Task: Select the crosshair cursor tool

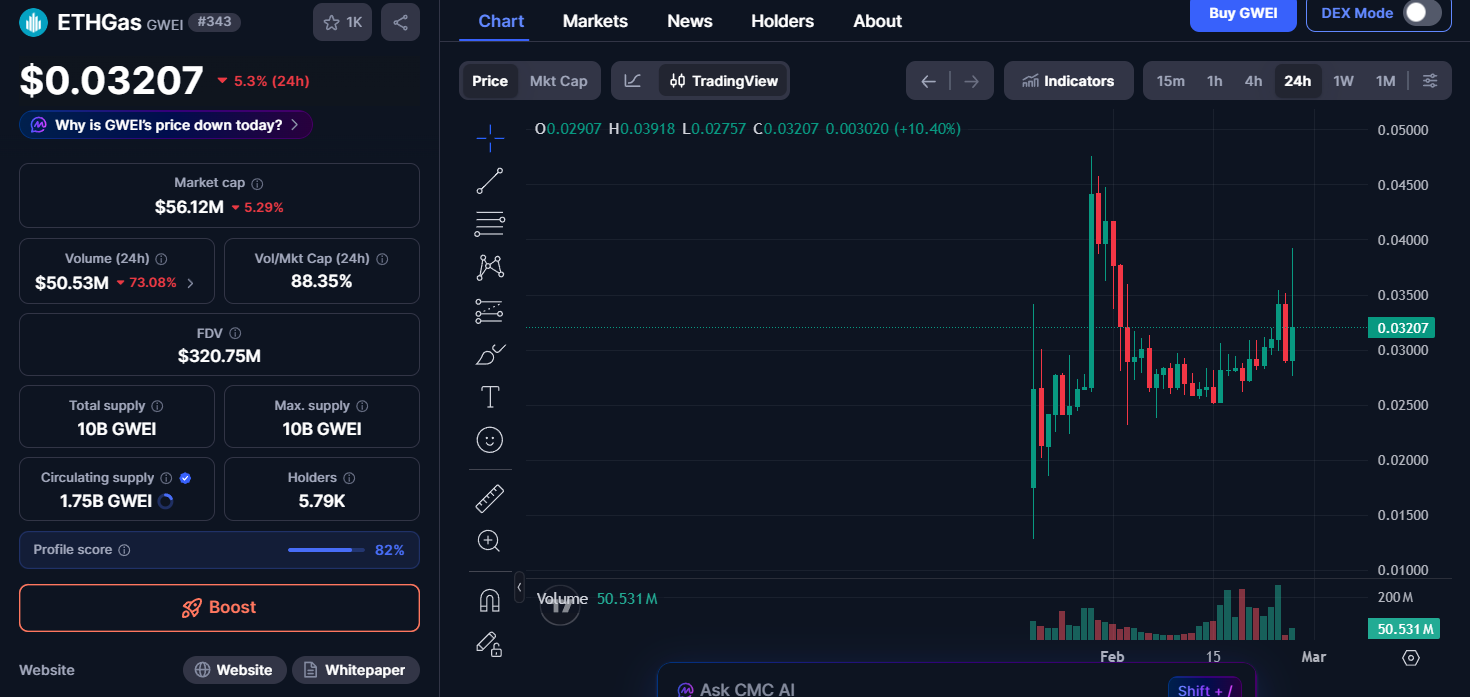Action: coord(490,138)
